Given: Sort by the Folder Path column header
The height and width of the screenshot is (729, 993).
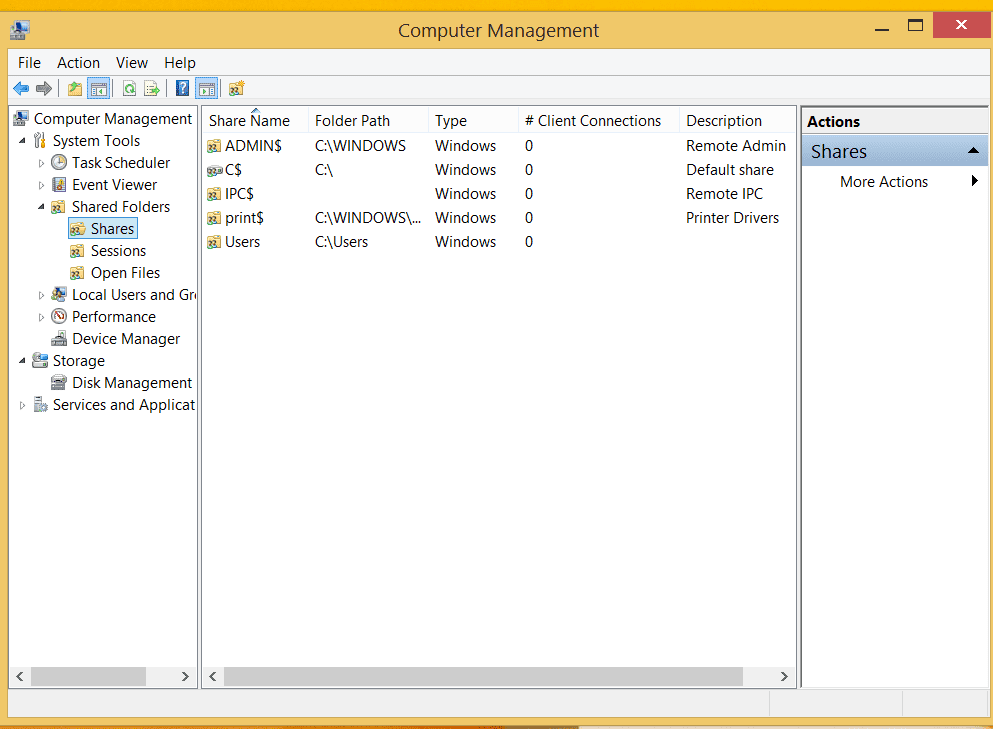Looking at the screenshot, I should (x=369, y=120).
